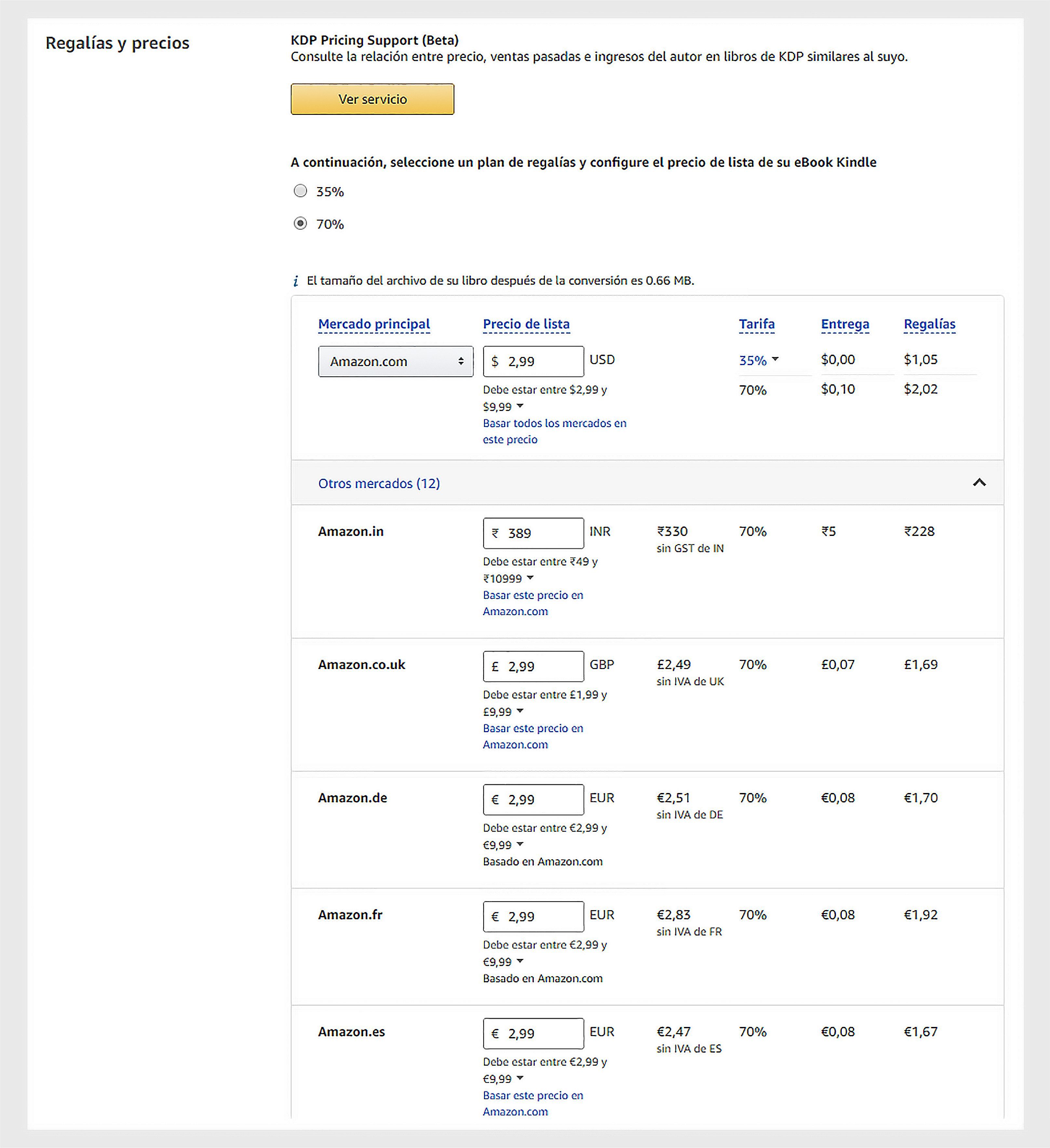This screenshot has width=1050, height=1148.
Task: Click Basar todos los mercados en este precio
Action: [554, 431]
